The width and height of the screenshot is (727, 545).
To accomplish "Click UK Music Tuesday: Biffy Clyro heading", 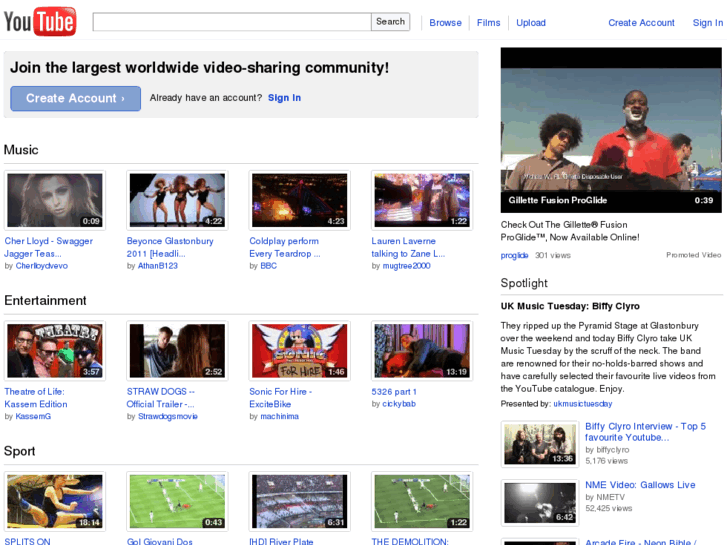I will click(x=570, y=306).
